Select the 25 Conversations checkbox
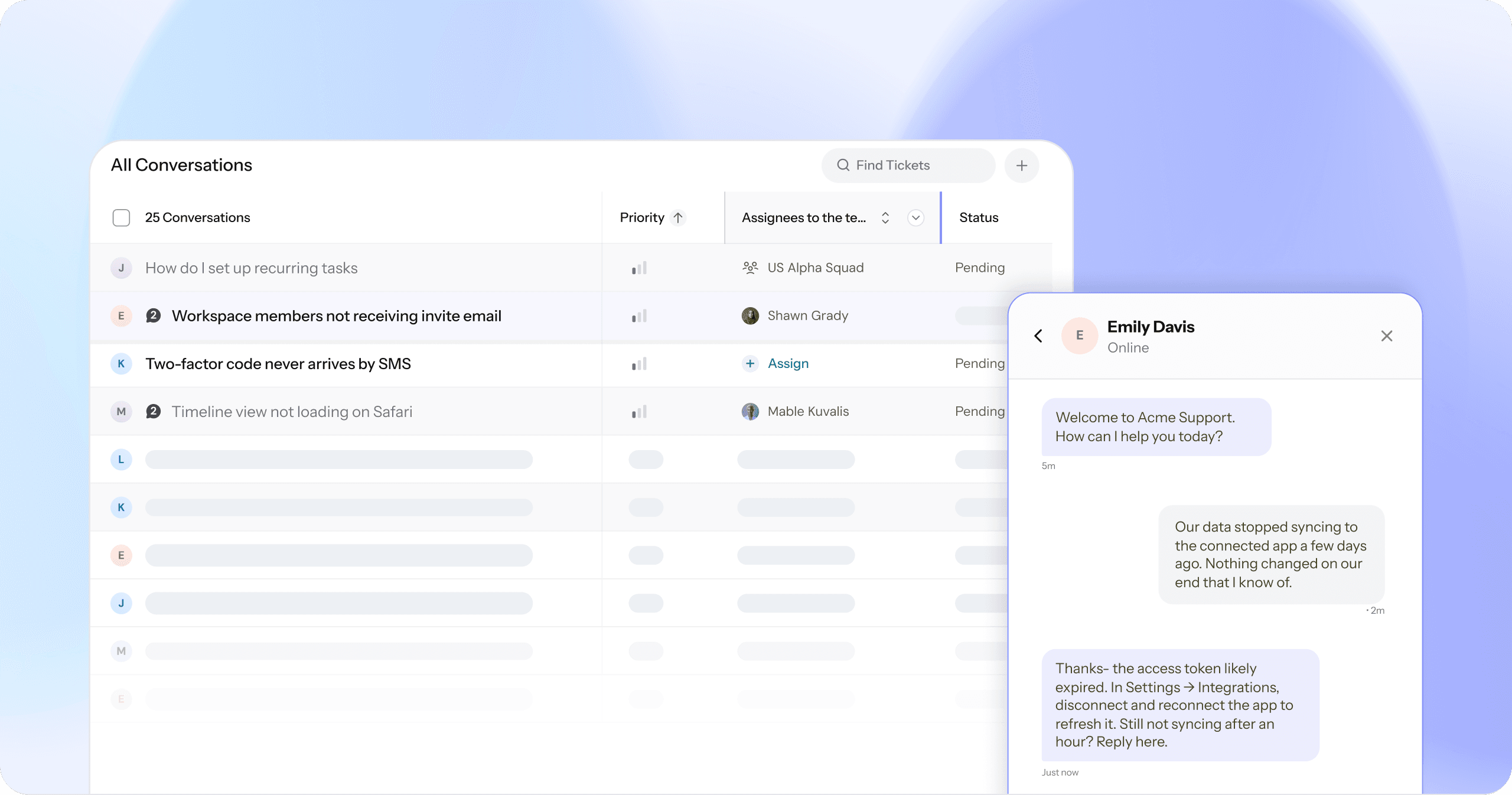Image resolution: width=1512 pixels, height=795 pixels. pos(121,217)
